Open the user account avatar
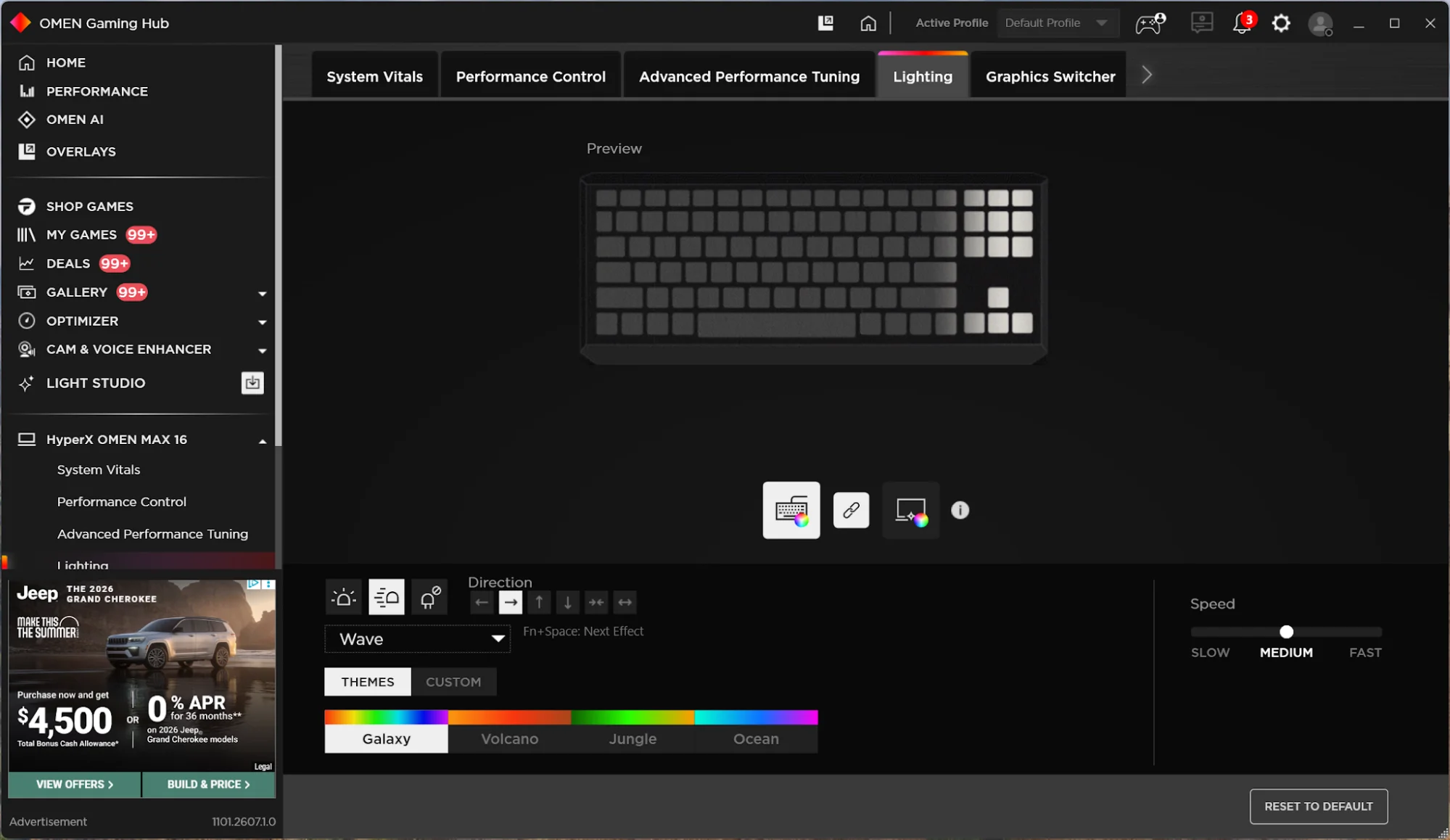 [x=1320, y=24]
